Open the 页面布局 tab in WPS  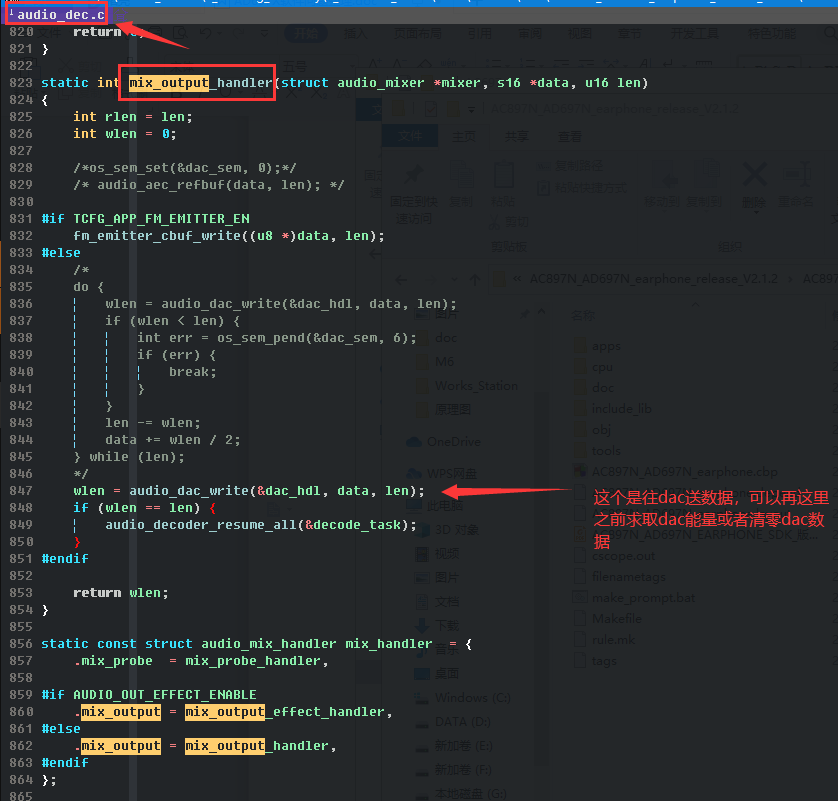(417, 34)
